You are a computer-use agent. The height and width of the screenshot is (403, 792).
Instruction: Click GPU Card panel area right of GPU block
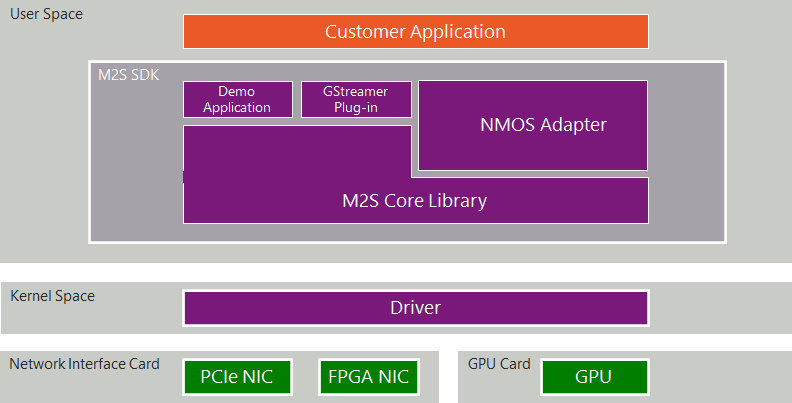(718, 378)
